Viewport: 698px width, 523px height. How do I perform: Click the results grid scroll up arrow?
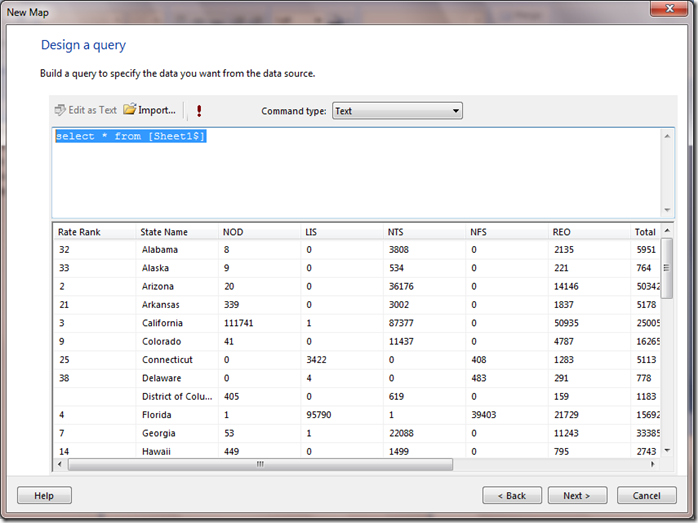[667, 230]
